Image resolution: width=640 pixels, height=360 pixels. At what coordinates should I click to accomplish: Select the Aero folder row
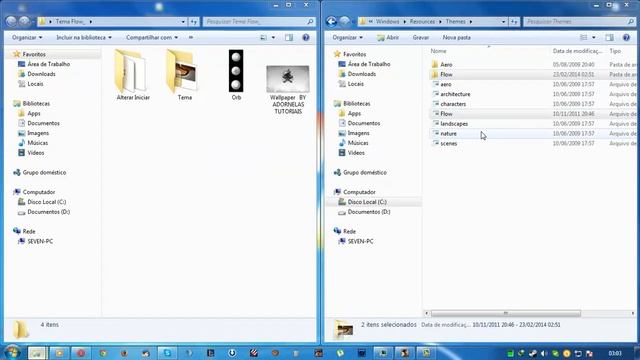(x=533, y=64)
